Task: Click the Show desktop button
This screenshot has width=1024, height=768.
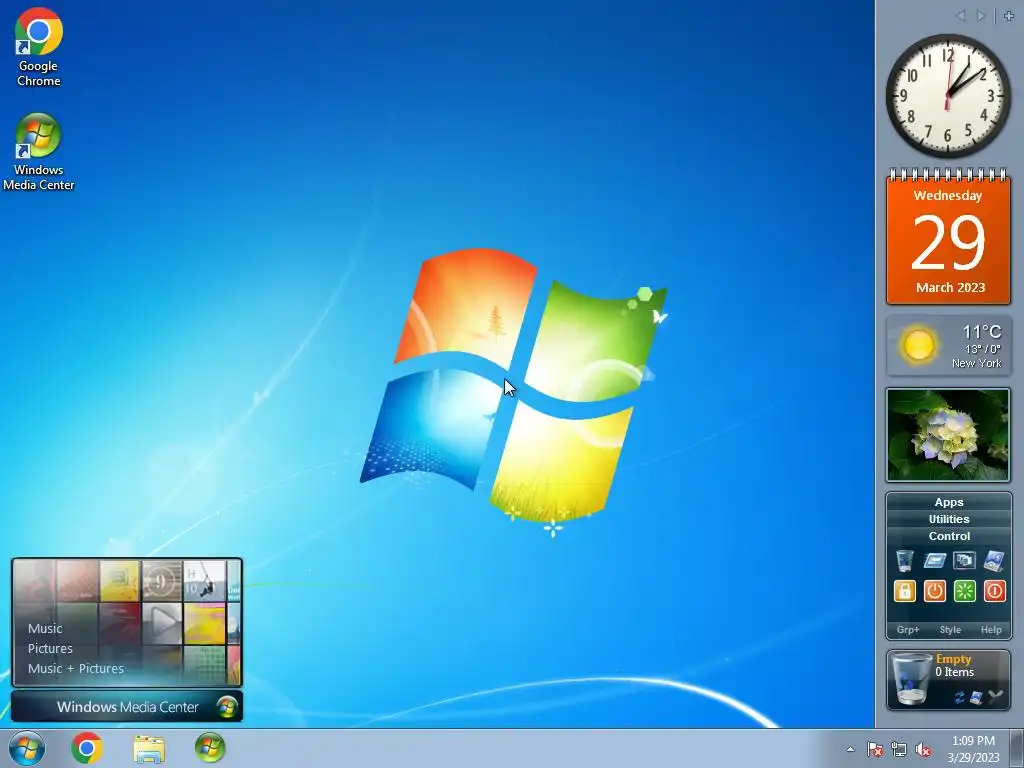Action: click(x=1017, y=748)
